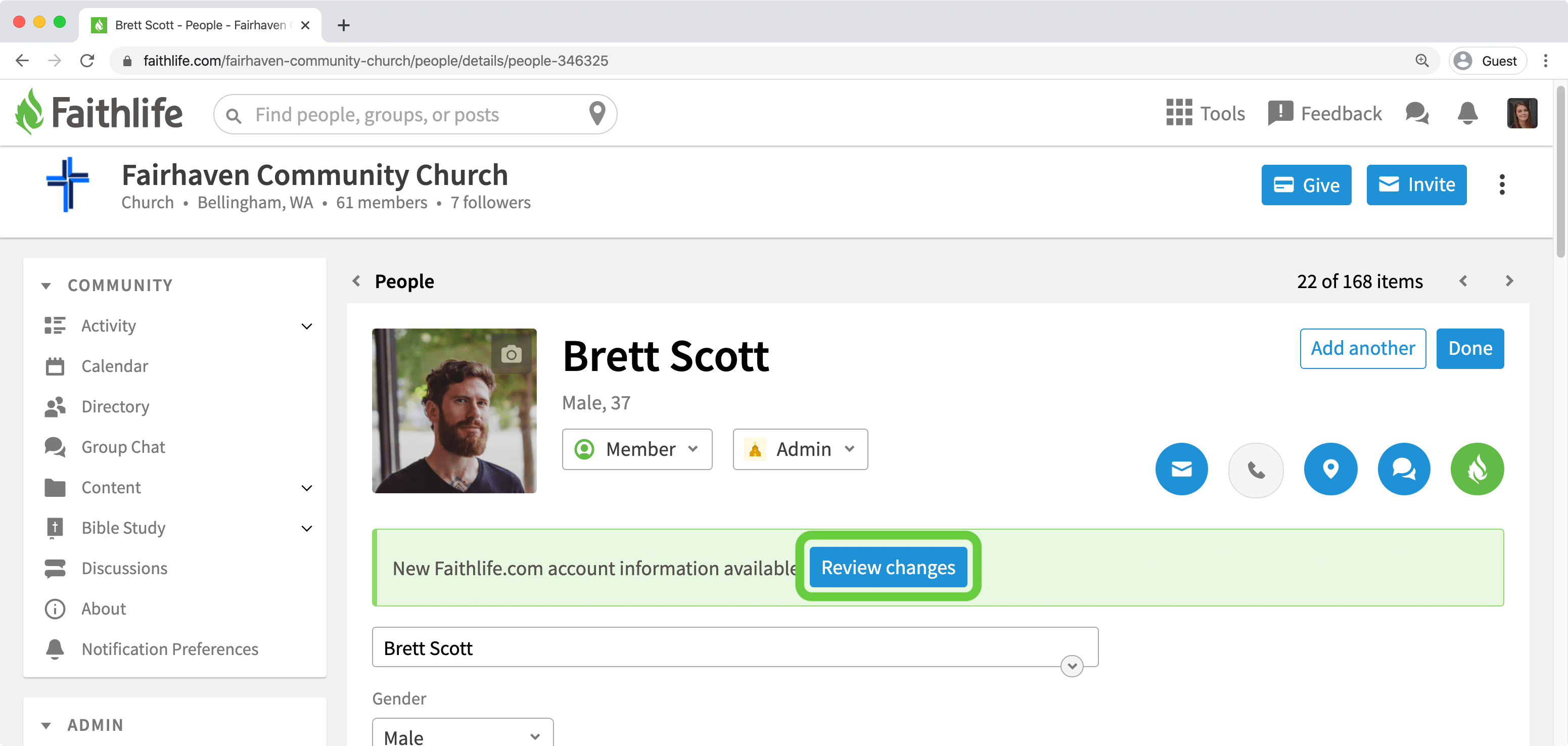Click the browser back button

click(x=23, y=60)
